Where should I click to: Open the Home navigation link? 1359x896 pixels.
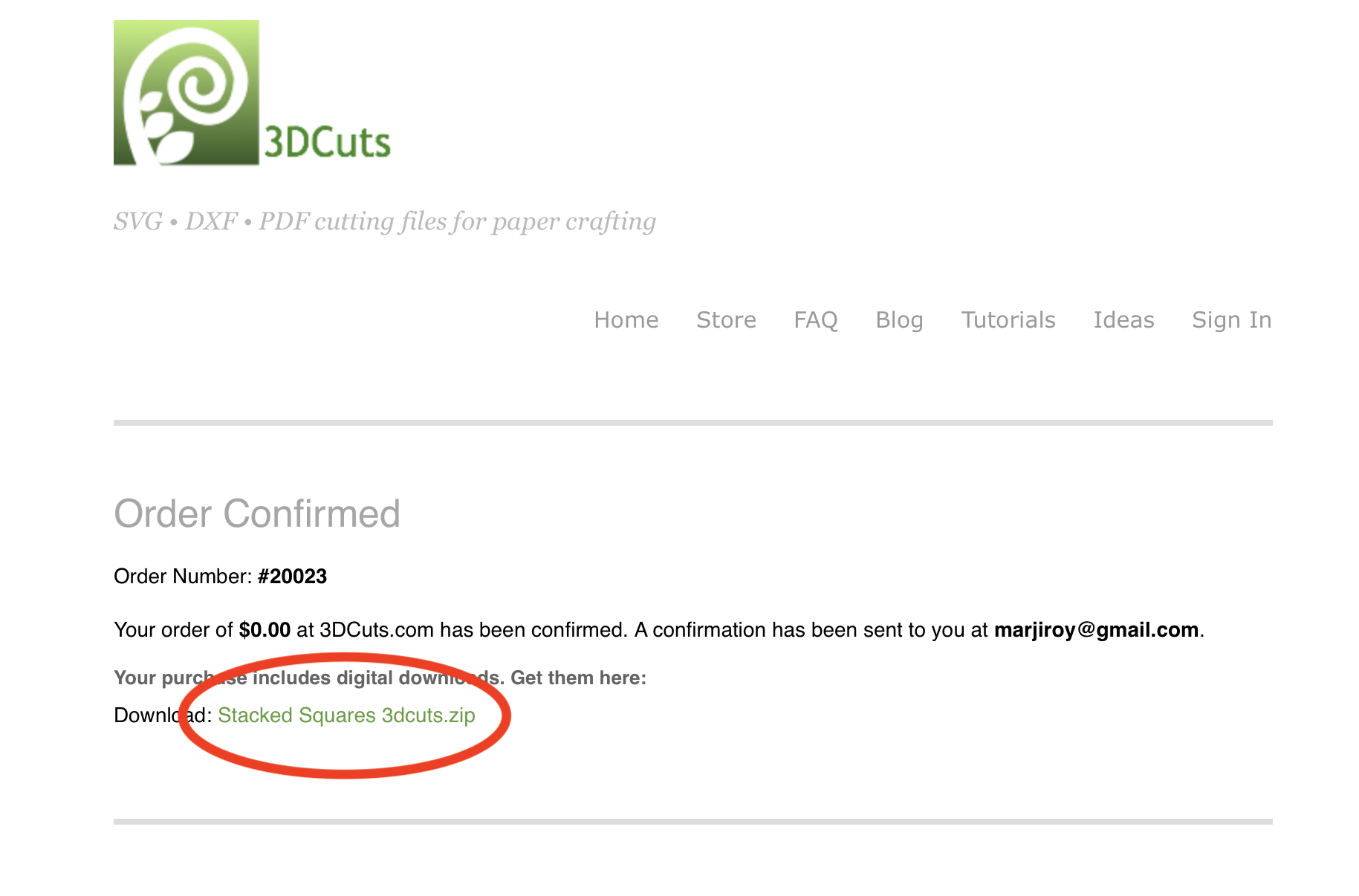point(626,320)
